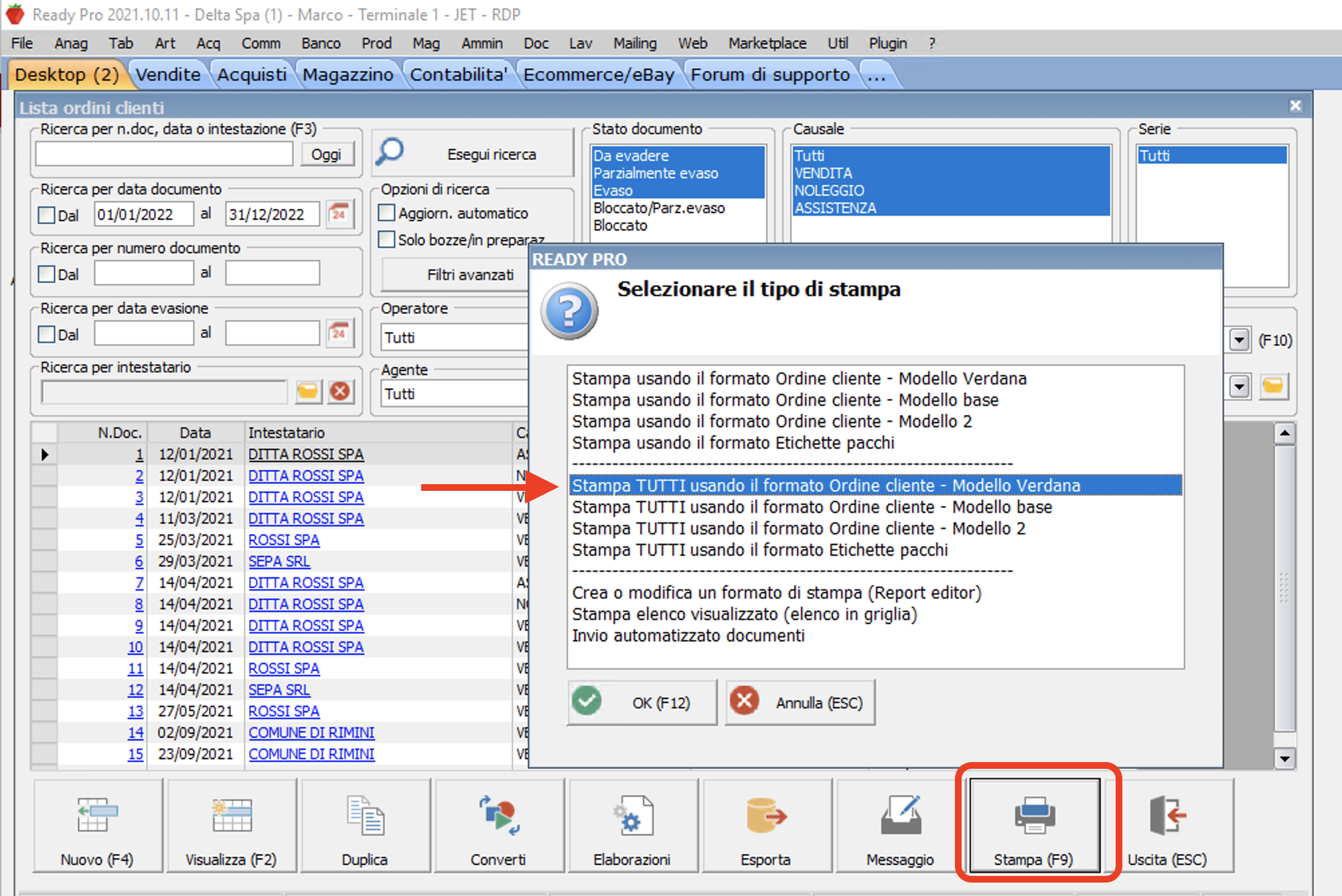This screenshot has height=896, width=1342.
Task: Open the Forum di supporto tab
Action: [x=770, y=74]
